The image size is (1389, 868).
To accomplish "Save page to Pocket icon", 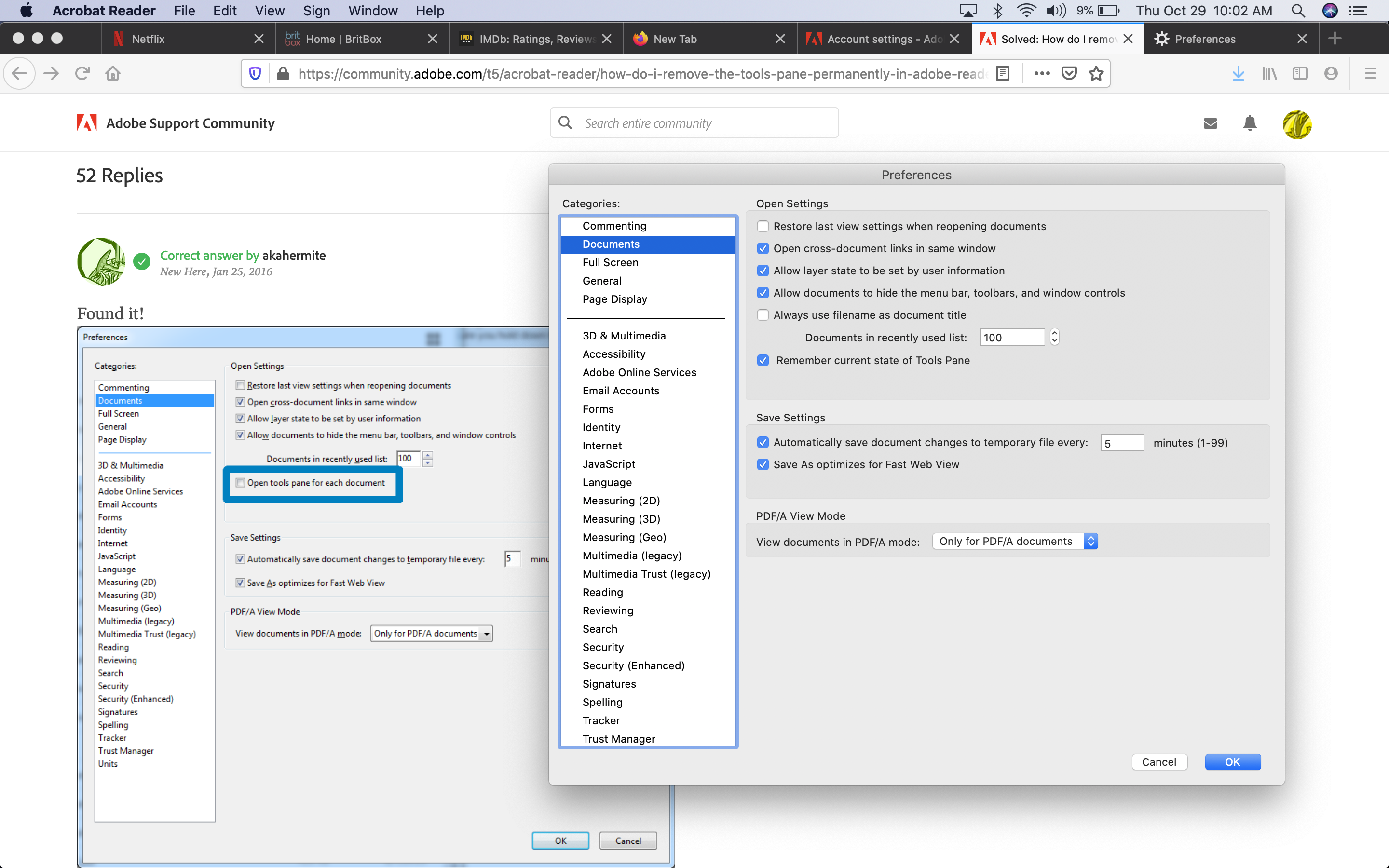I will click(1069, 73).
